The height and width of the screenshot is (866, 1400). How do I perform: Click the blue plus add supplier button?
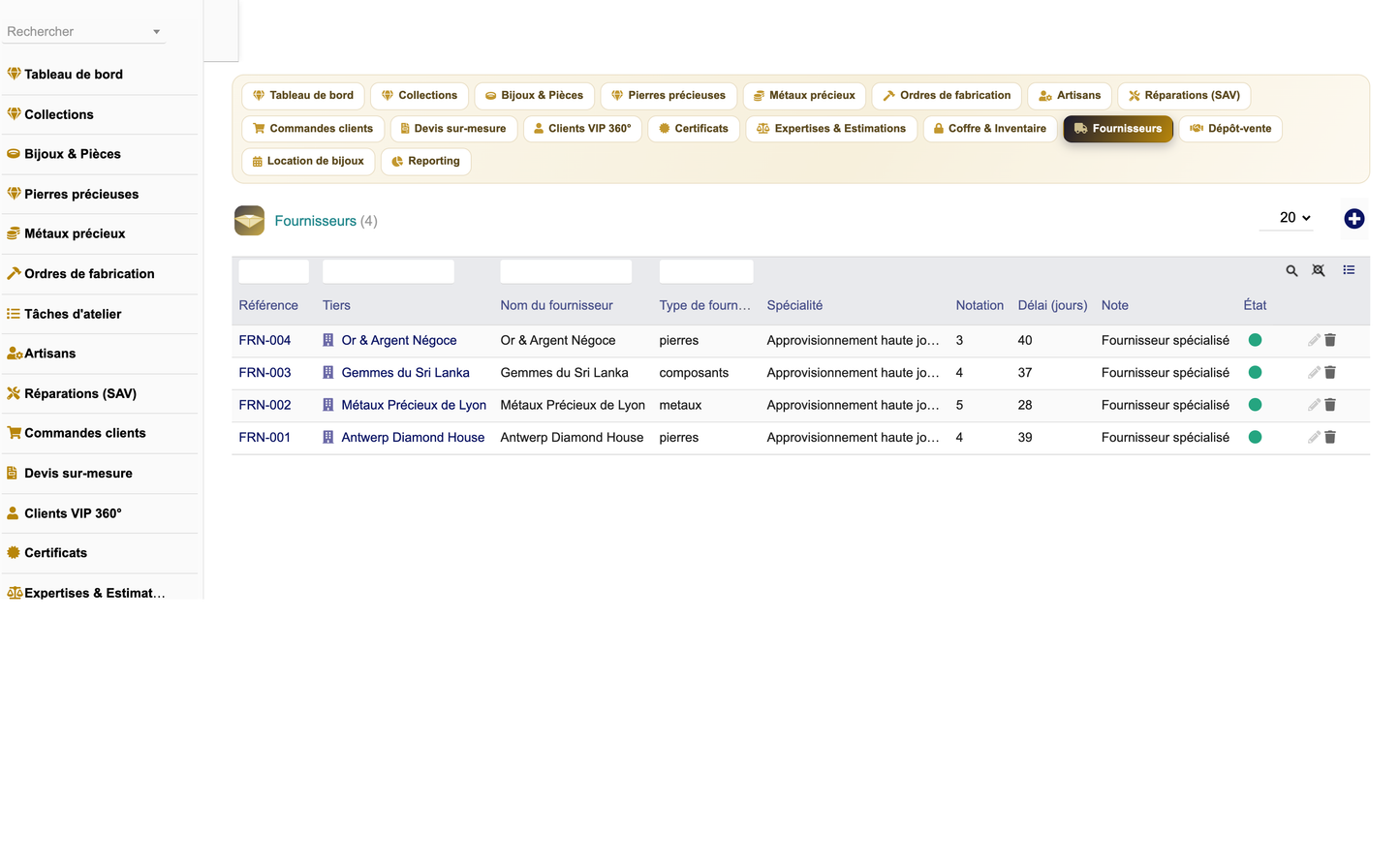[x=1354, y=219]
